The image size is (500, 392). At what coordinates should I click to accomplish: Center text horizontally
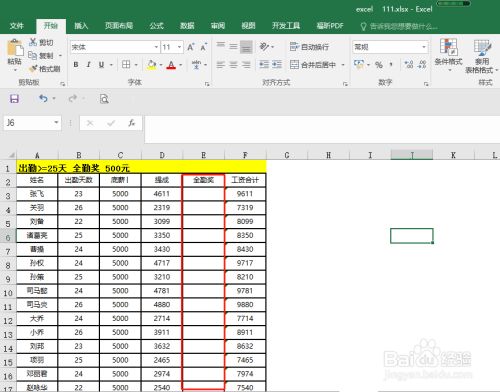click(x=233, y=65)
